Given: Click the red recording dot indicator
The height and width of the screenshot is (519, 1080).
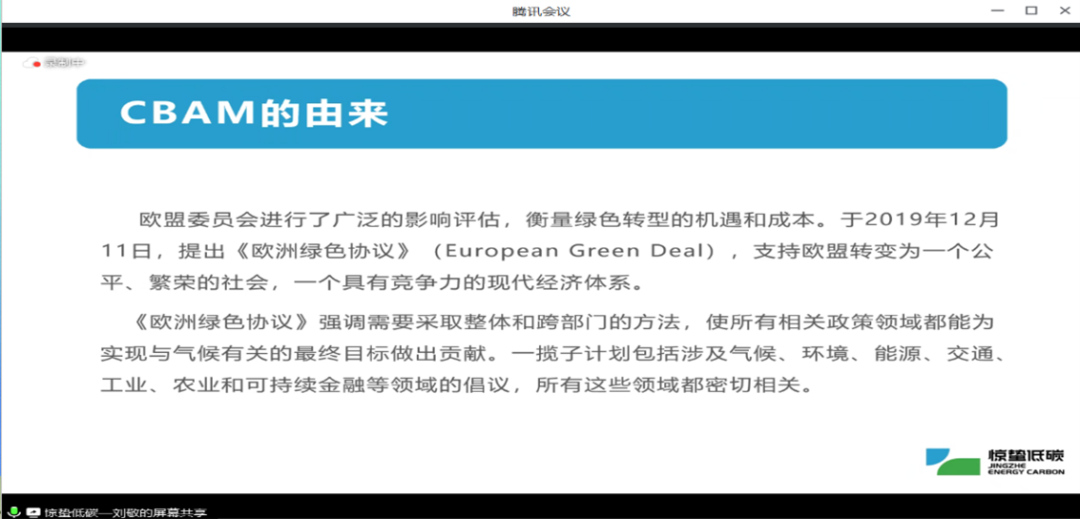Looking at the screenshot, I should coord(37,63).
